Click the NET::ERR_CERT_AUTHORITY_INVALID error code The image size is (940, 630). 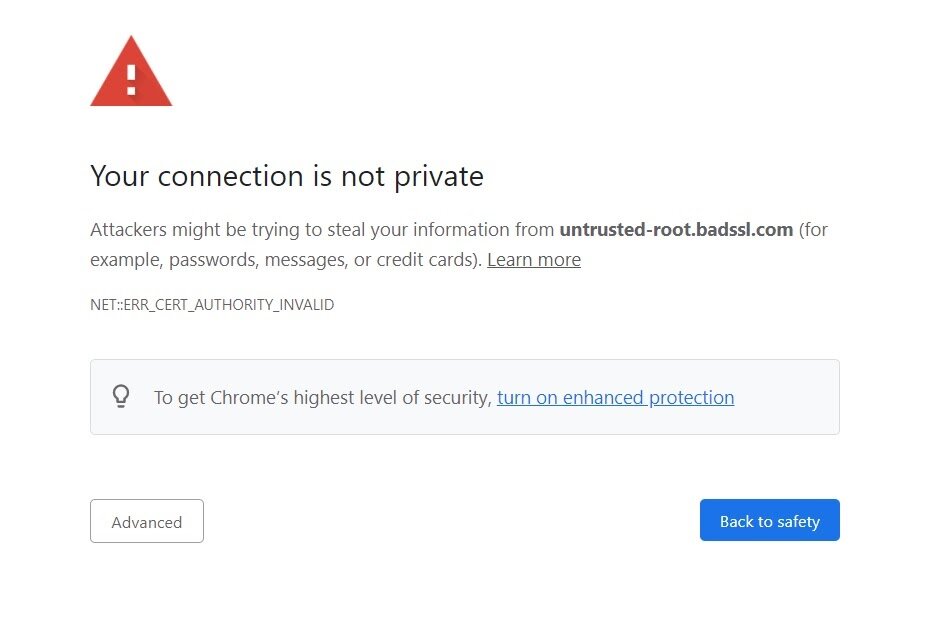click(x=212, y=305)
